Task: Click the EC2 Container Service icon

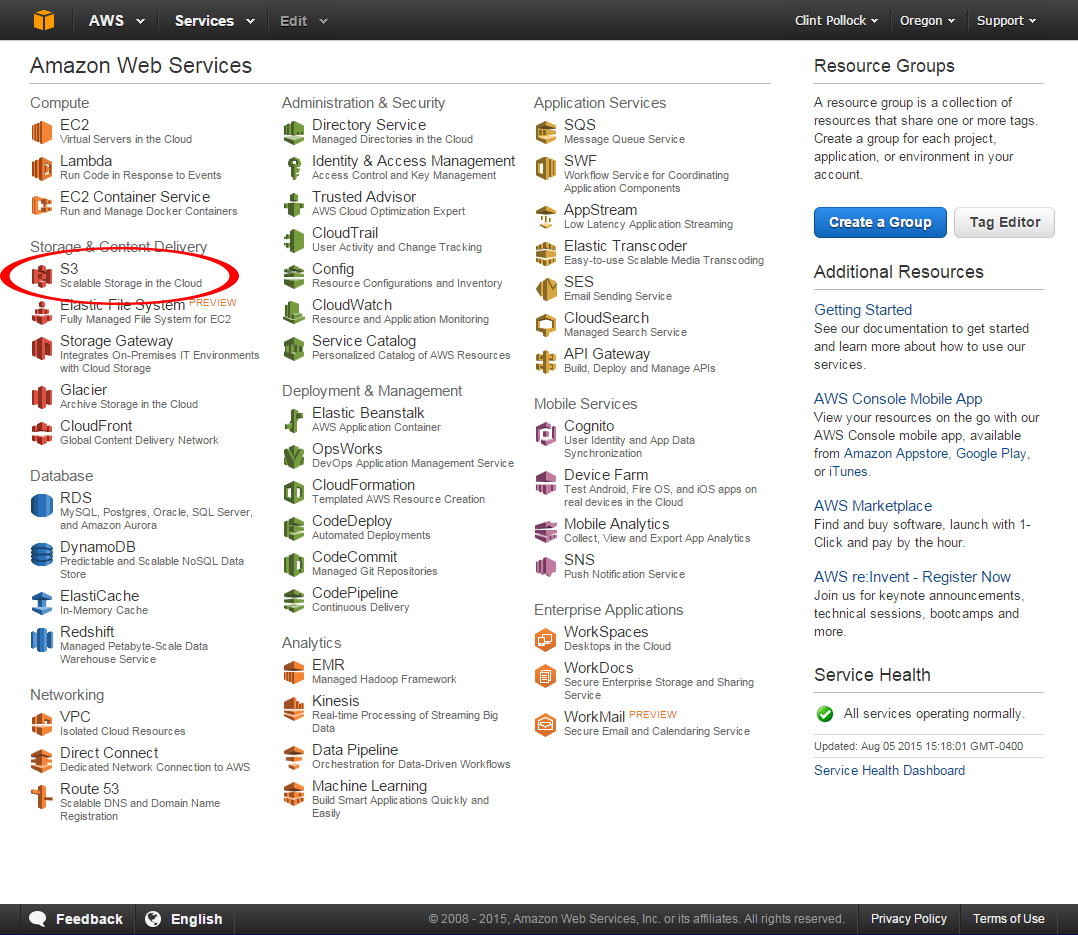Action: pos(42,204)
